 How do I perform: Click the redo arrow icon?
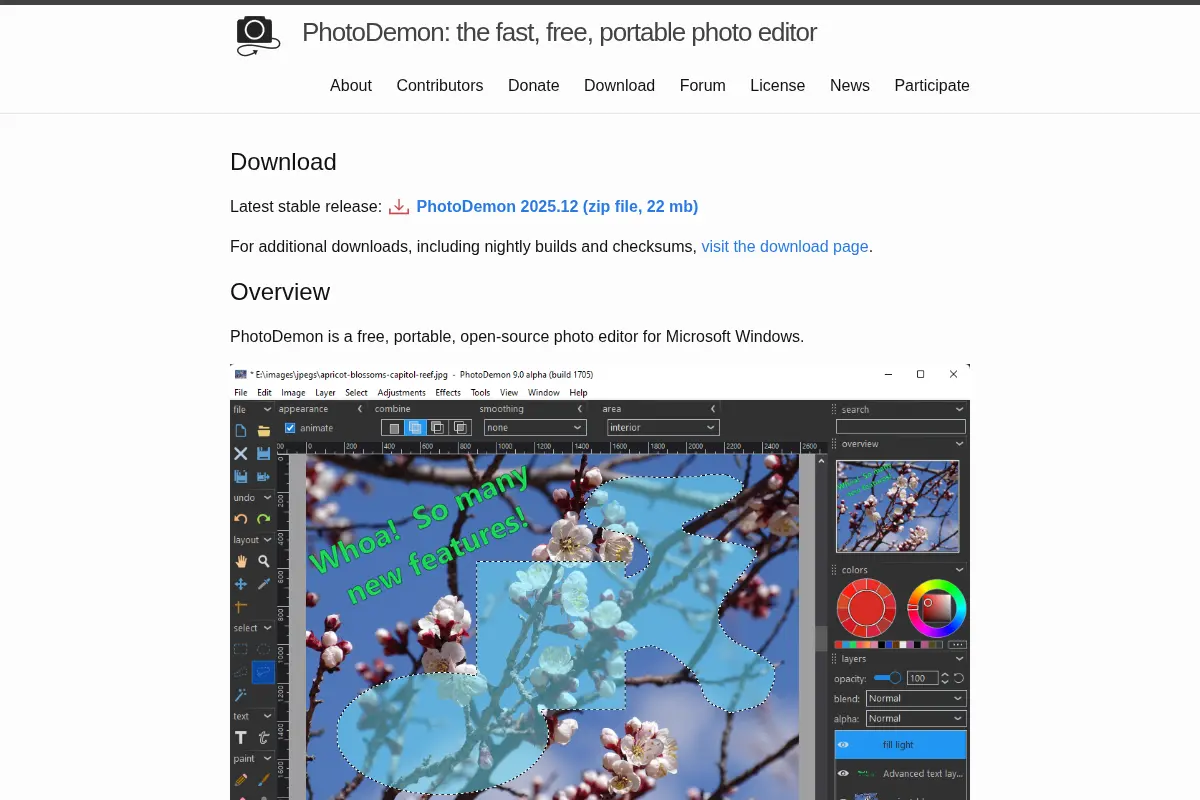tap(264, 518)
